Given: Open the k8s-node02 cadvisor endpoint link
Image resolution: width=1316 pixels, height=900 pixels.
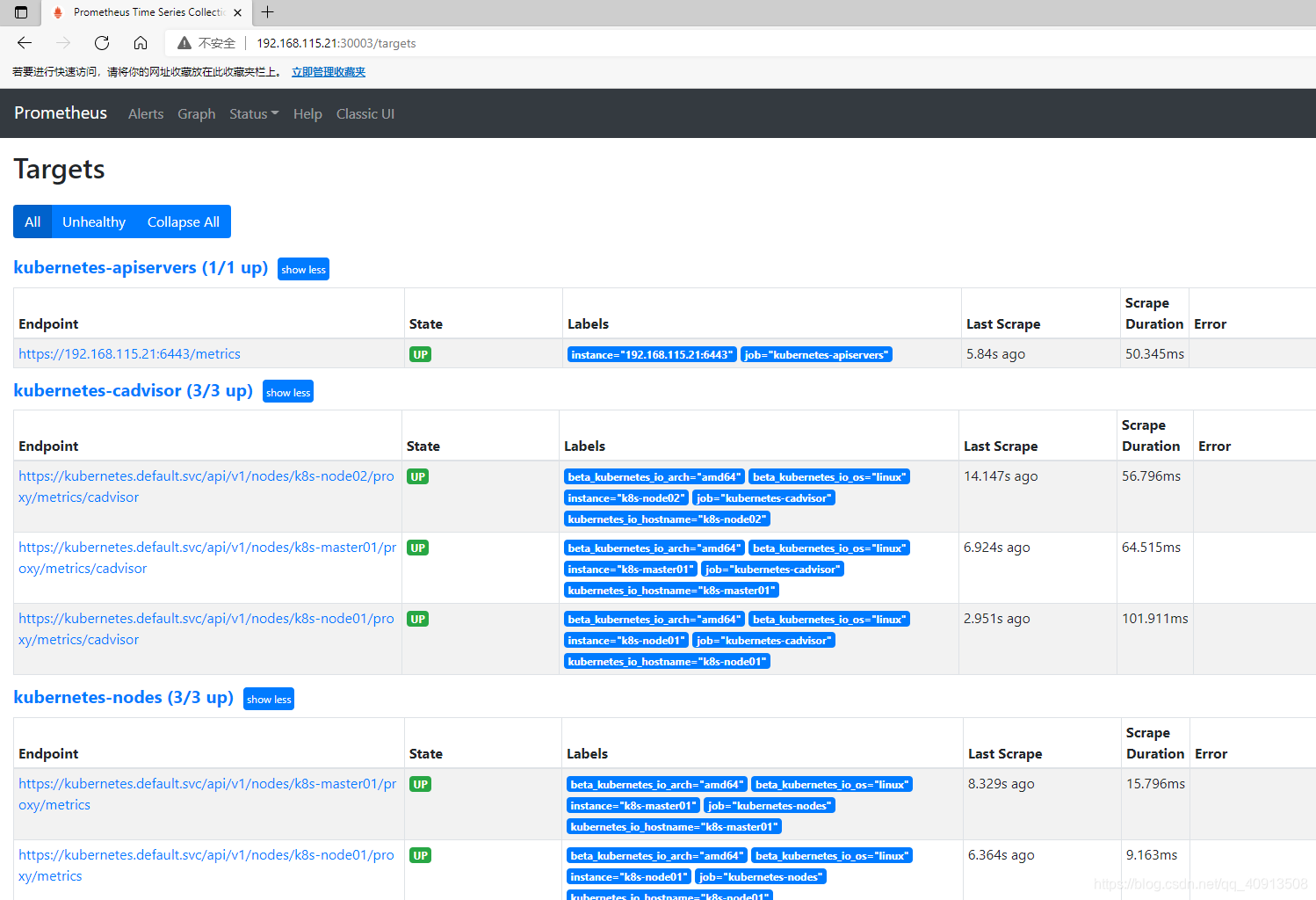Looking at the screenshot, I should pos(206,487).
